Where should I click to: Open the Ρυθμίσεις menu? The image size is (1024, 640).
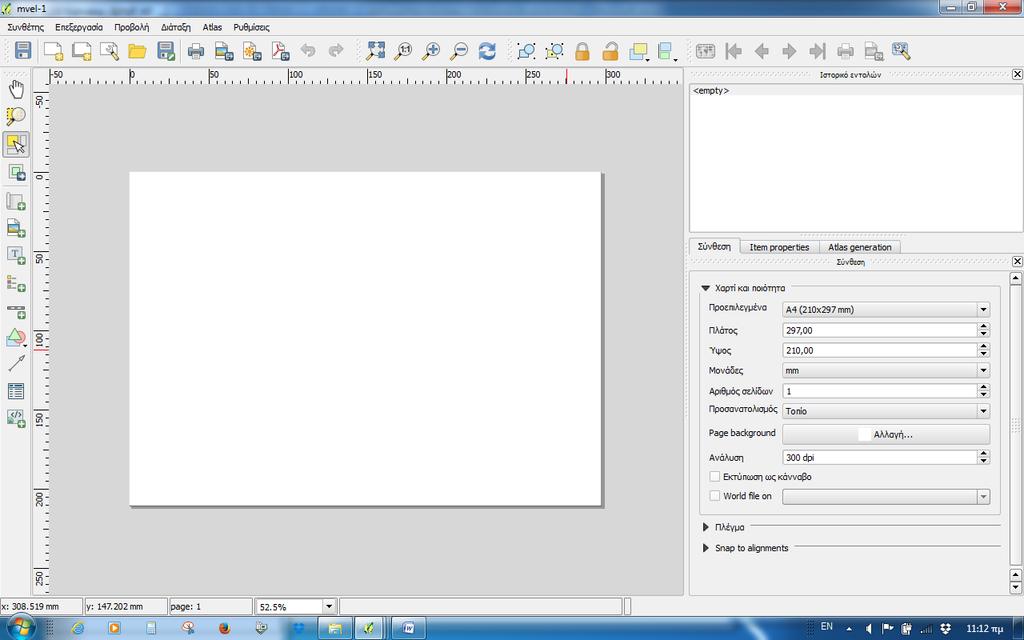click(x=251, y=27)
